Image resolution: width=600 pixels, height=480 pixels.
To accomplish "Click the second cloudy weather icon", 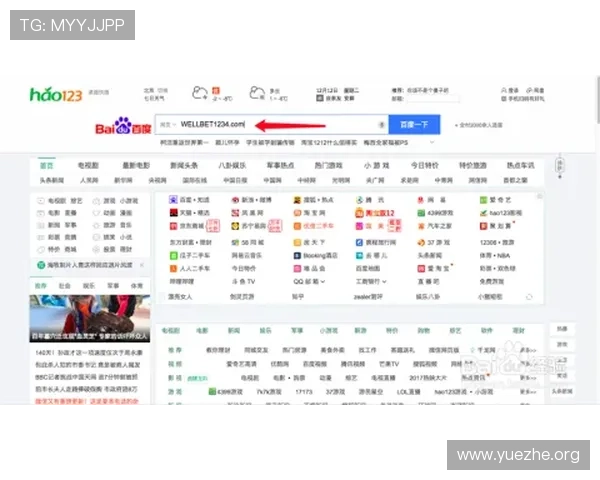I will point(257,93).
